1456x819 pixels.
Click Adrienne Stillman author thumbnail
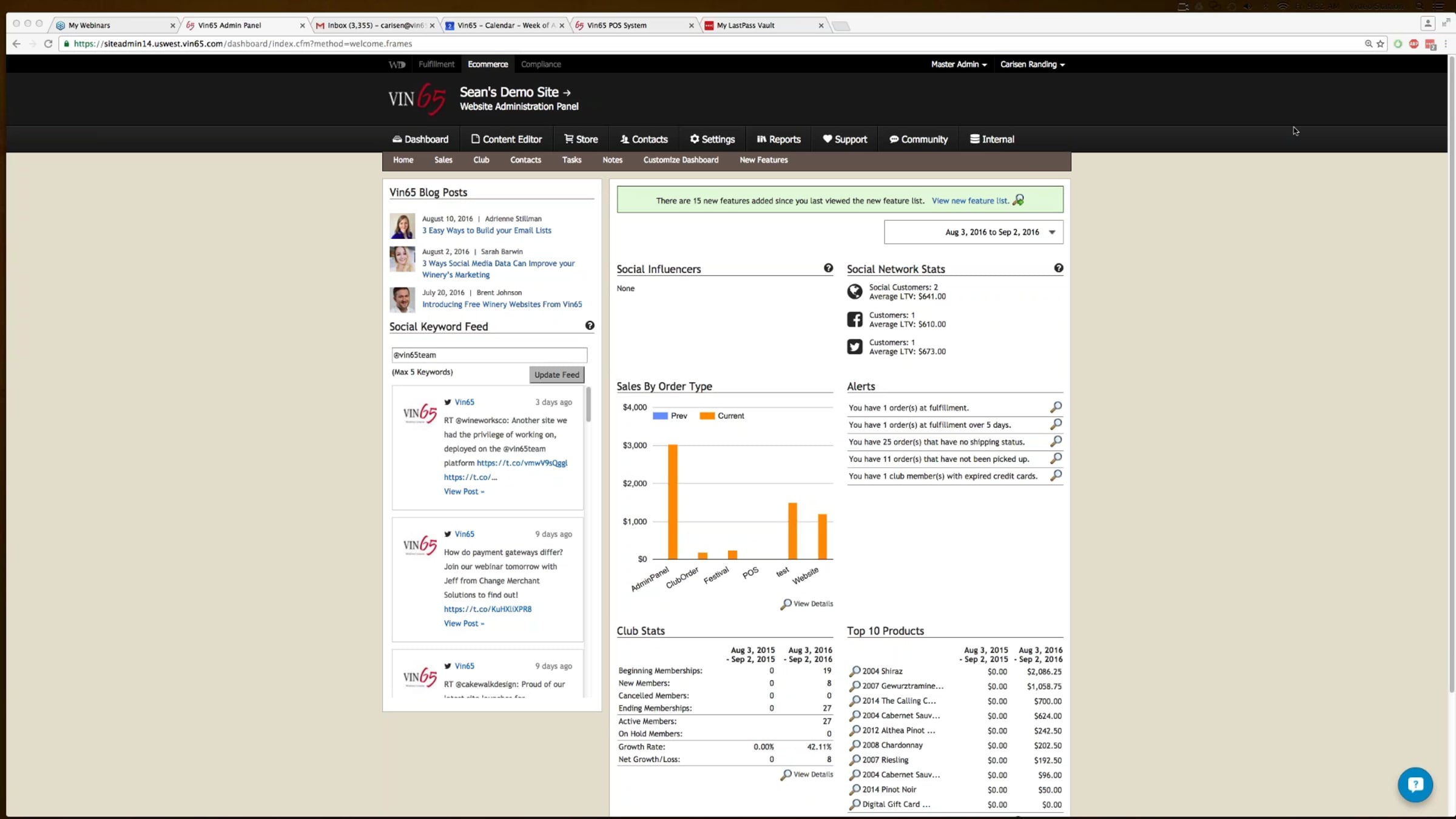click(402, 226)
